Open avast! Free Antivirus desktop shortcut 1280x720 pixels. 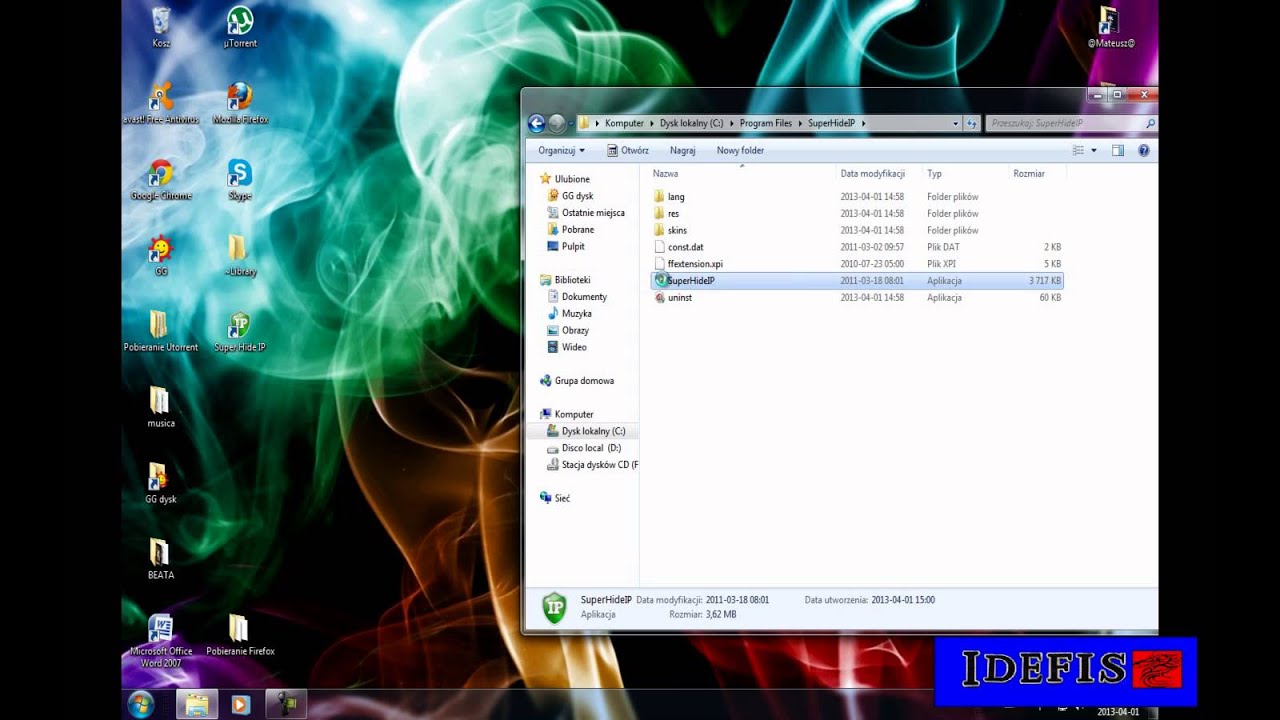click(160, 103)
